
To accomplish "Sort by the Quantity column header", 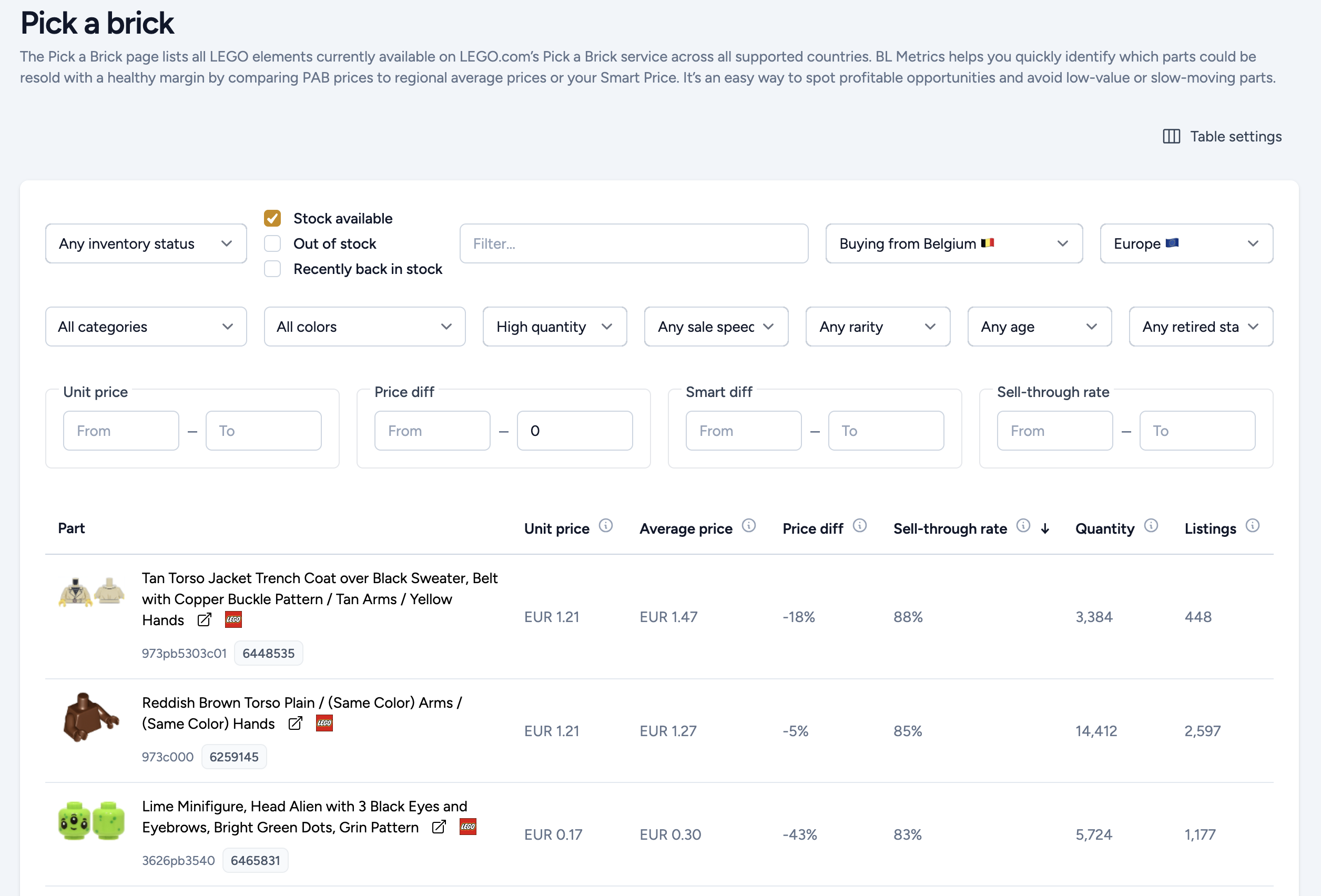I will (1104, 528).
